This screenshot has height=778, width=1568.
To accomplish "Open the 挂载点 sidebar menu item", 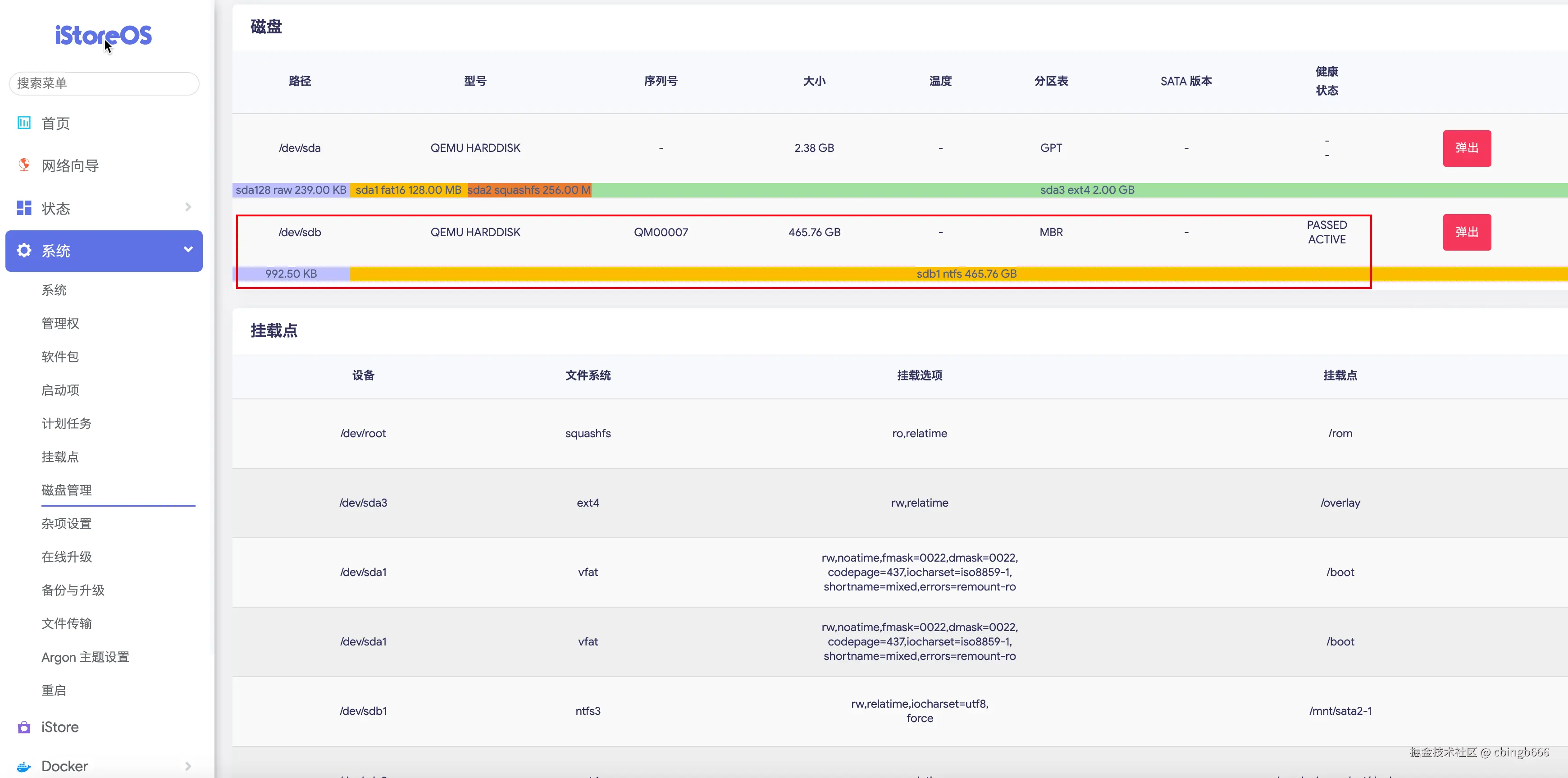I will point(59,457).
